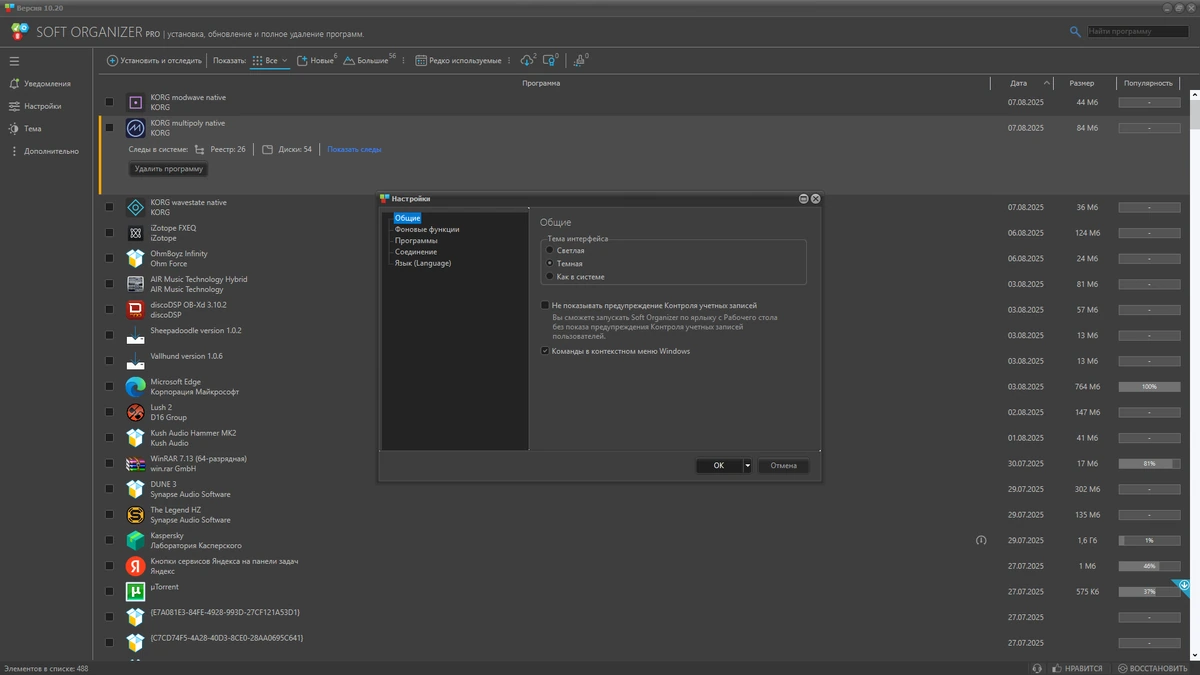Click the Показать следы link
1200x675 pixels.
[x=354, y=149]
